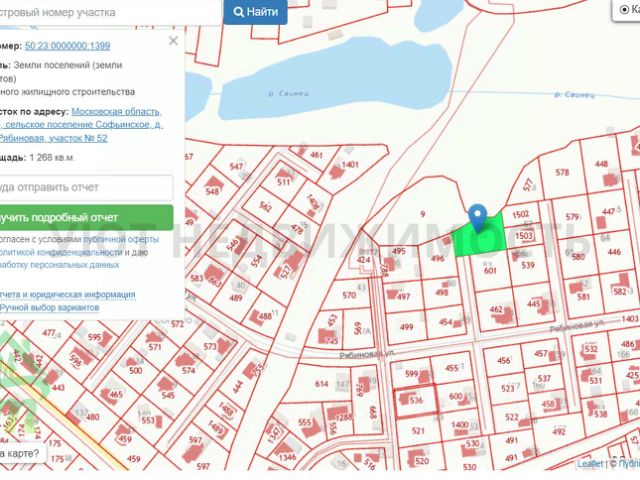The width and height of the screenshot is (640, 480).
Task: Click the на карте? help button
Action: 22,453
